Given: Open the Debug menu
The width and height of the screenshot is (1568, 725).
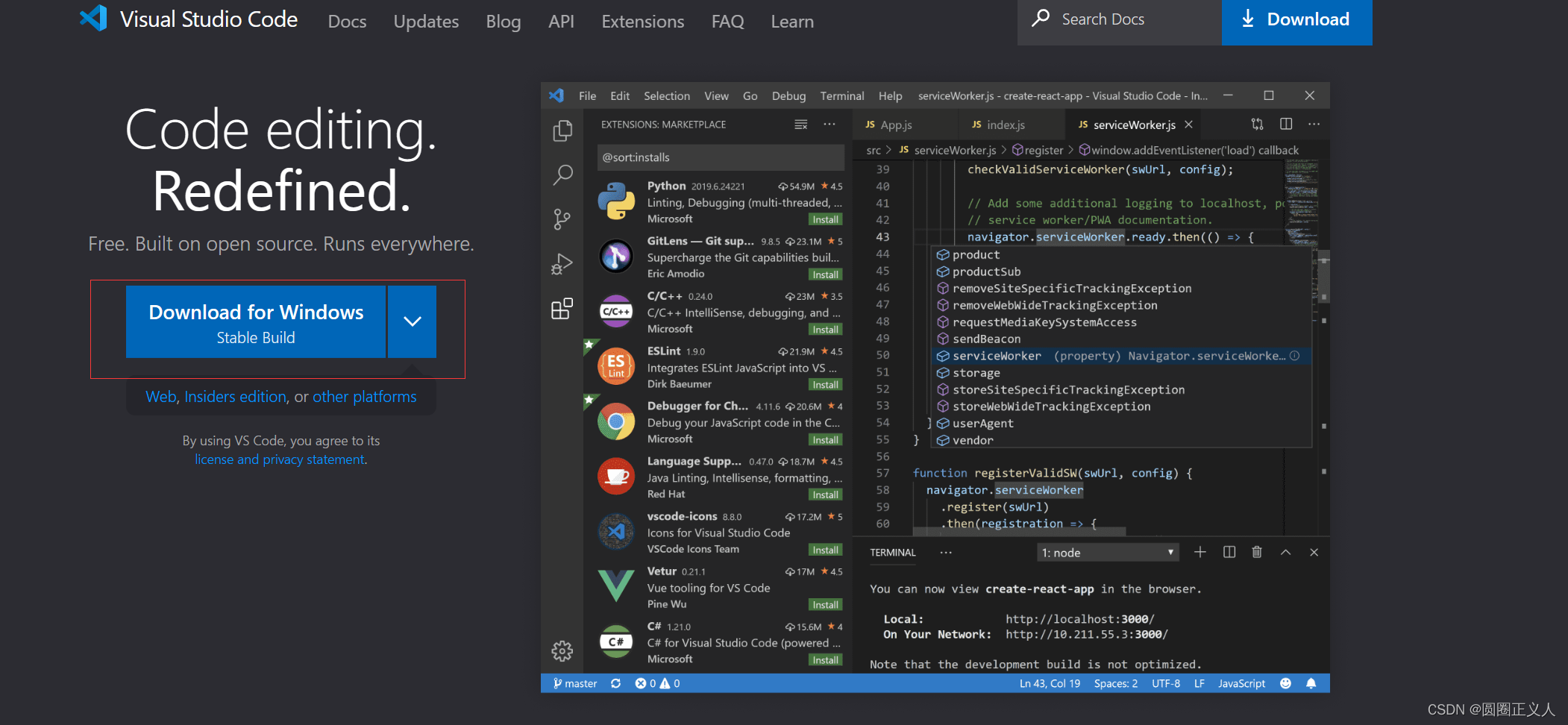Looking at the screenshot, I should coord(788,95).
